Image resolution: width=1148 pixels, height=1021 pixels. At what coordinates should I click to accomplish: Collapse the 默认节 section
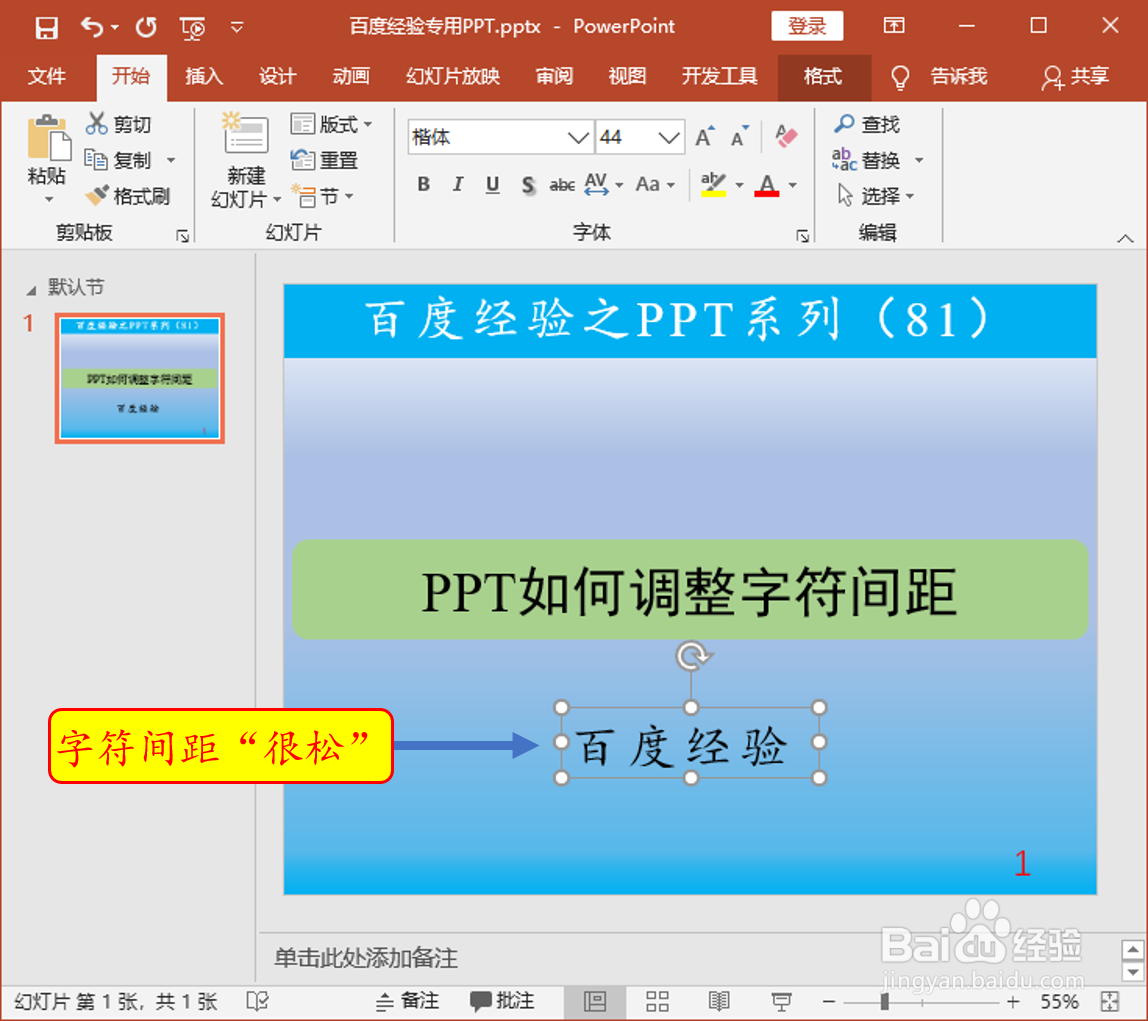(31, 291)
